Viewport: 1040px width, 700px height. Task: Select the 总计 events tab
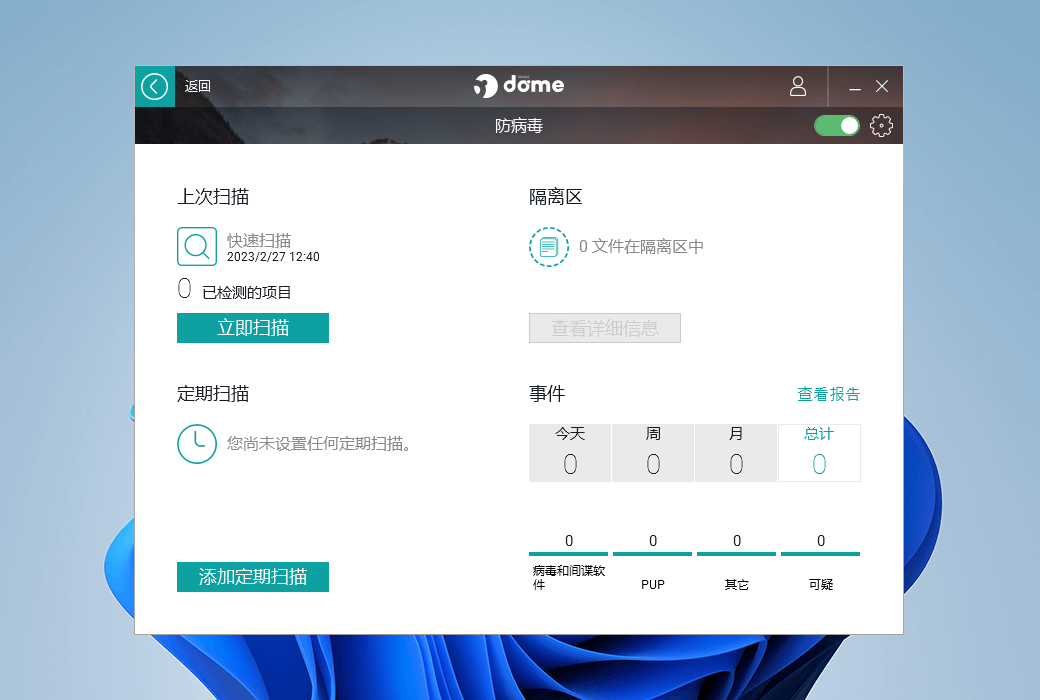pos(819,453)
